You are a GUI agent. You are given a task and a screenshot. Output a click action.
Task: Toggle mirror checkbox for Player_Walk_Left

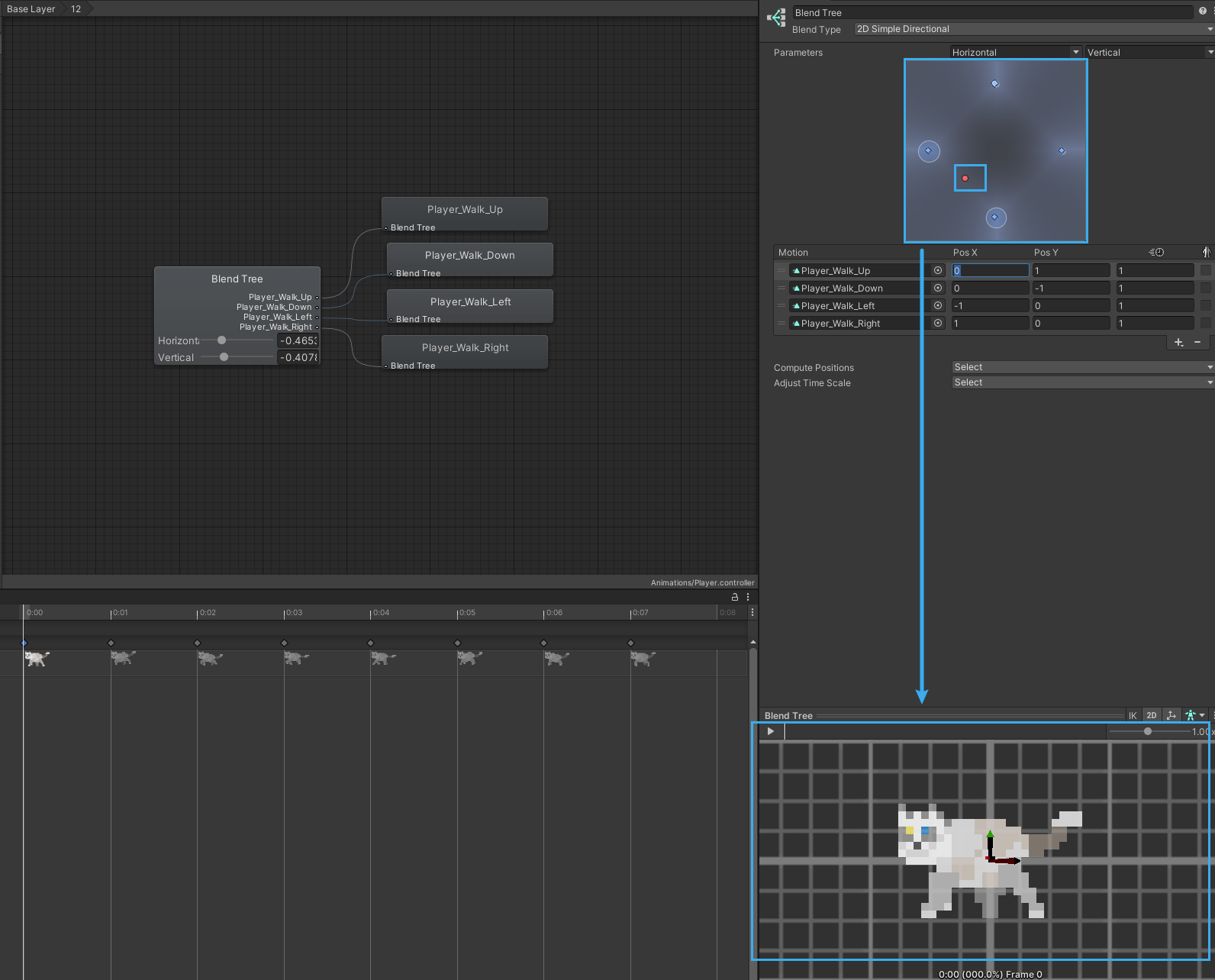pos(1205,305)
